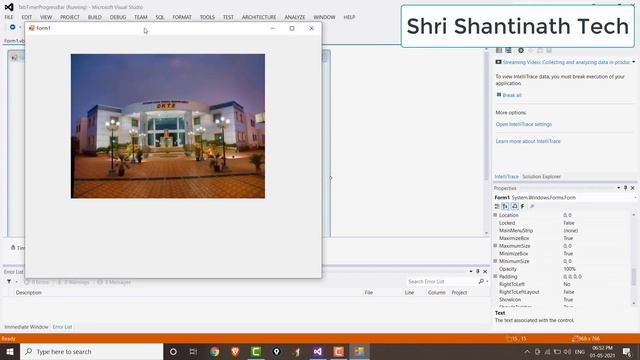The height and width of the screenshot is (360, 640).
Task: Click Streaming Video link in IntelliTrace
Action: (566, 62)
